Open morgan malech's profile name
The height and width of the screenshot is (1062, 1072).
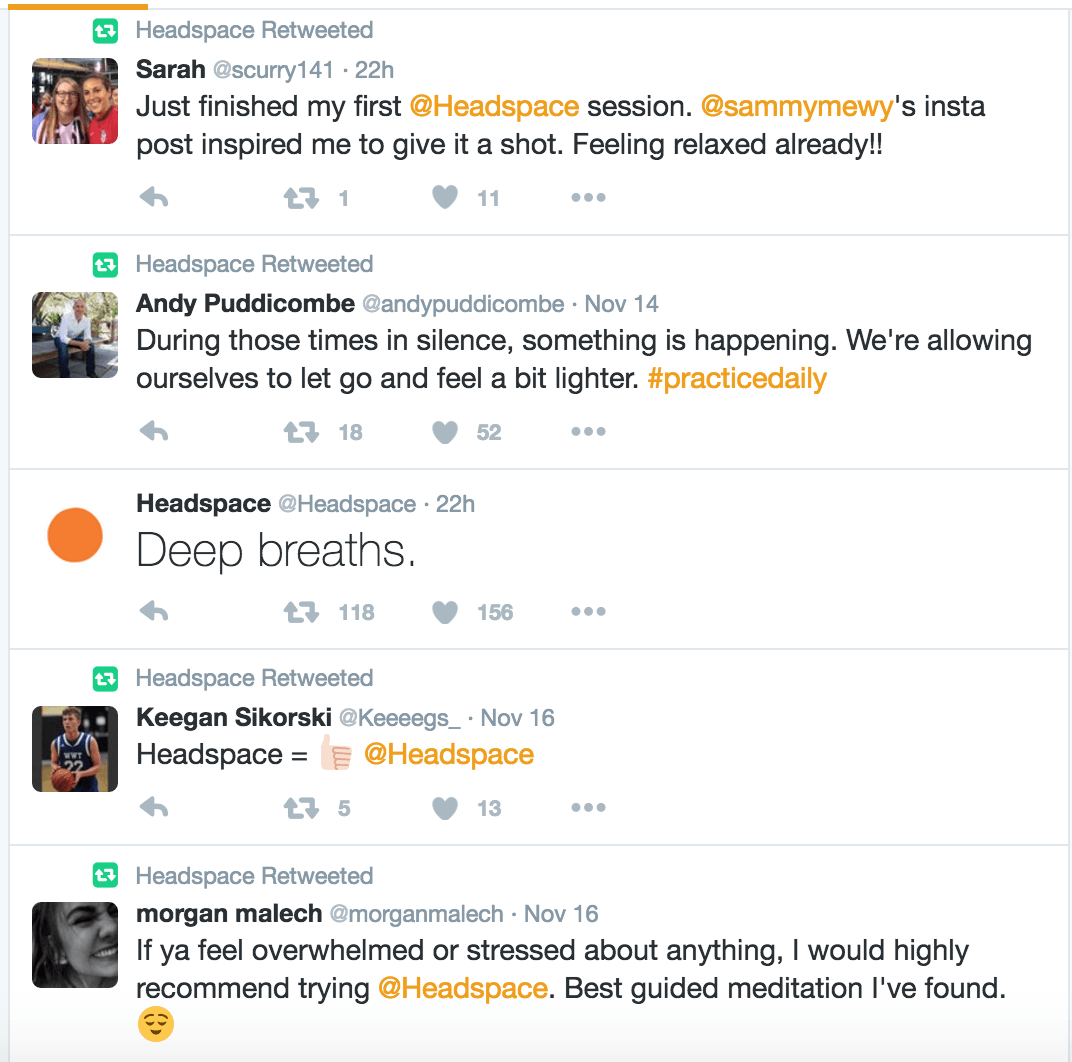pos(229,914)
